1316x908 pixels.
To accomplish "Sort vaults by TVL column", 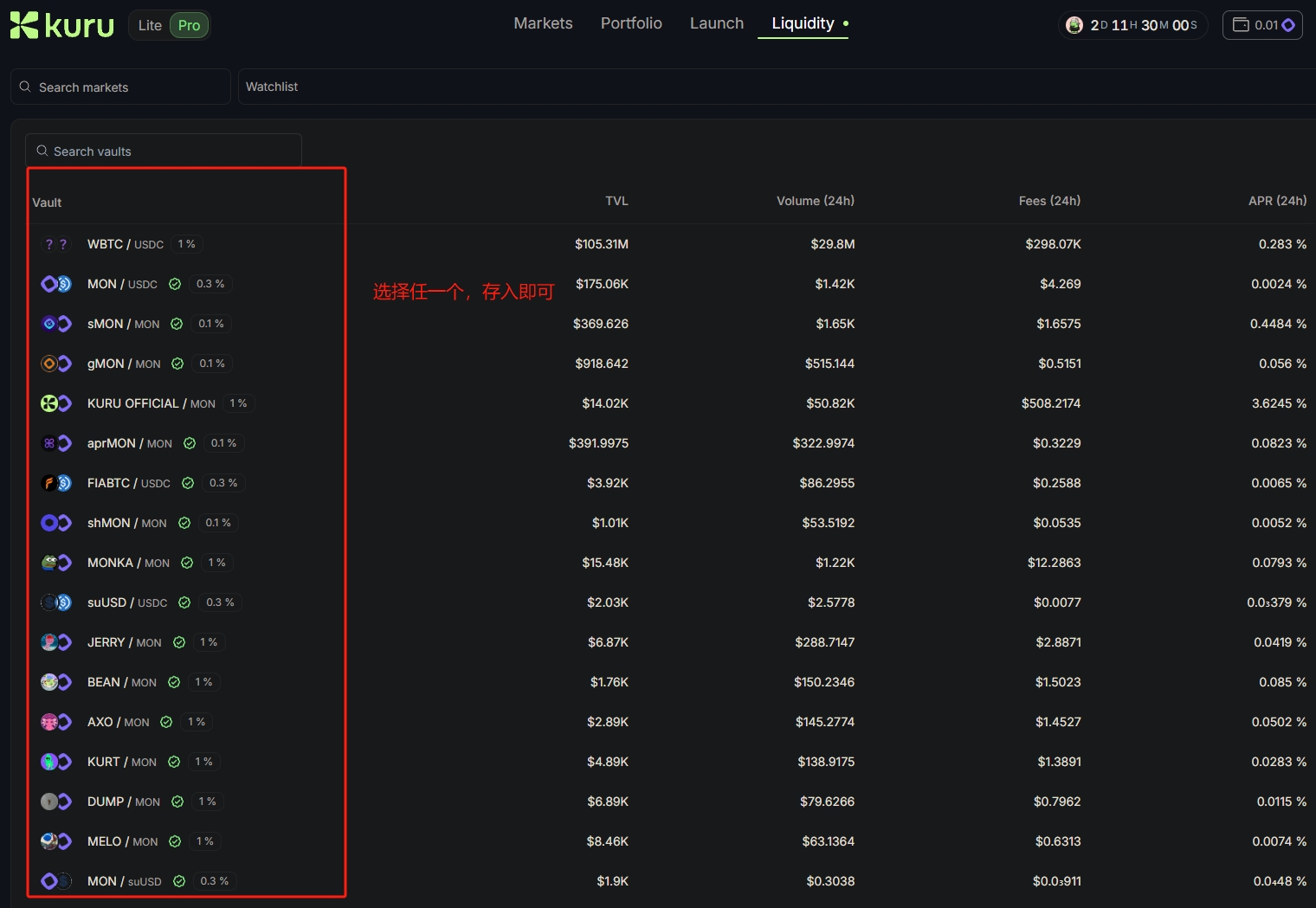I will click(616, 201).
